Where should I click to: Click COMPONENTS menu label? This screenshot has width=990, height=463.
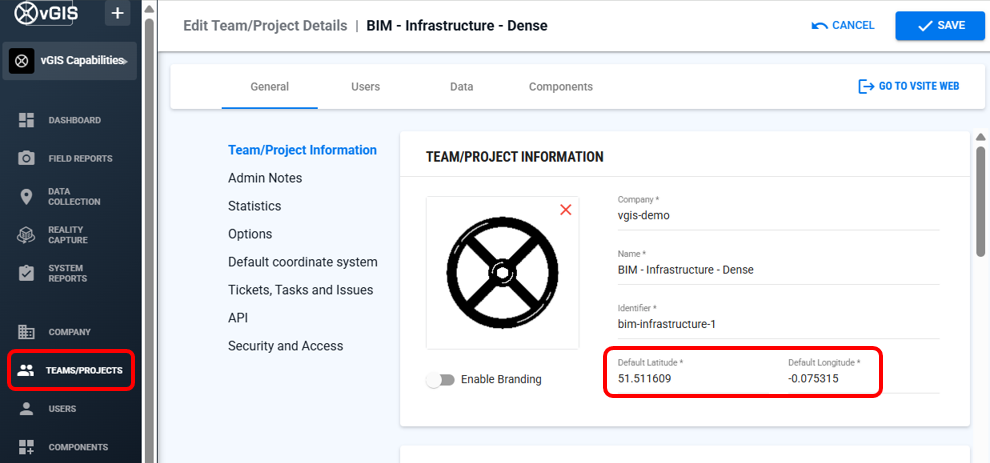pyautogui.click(x=78, y=447)
